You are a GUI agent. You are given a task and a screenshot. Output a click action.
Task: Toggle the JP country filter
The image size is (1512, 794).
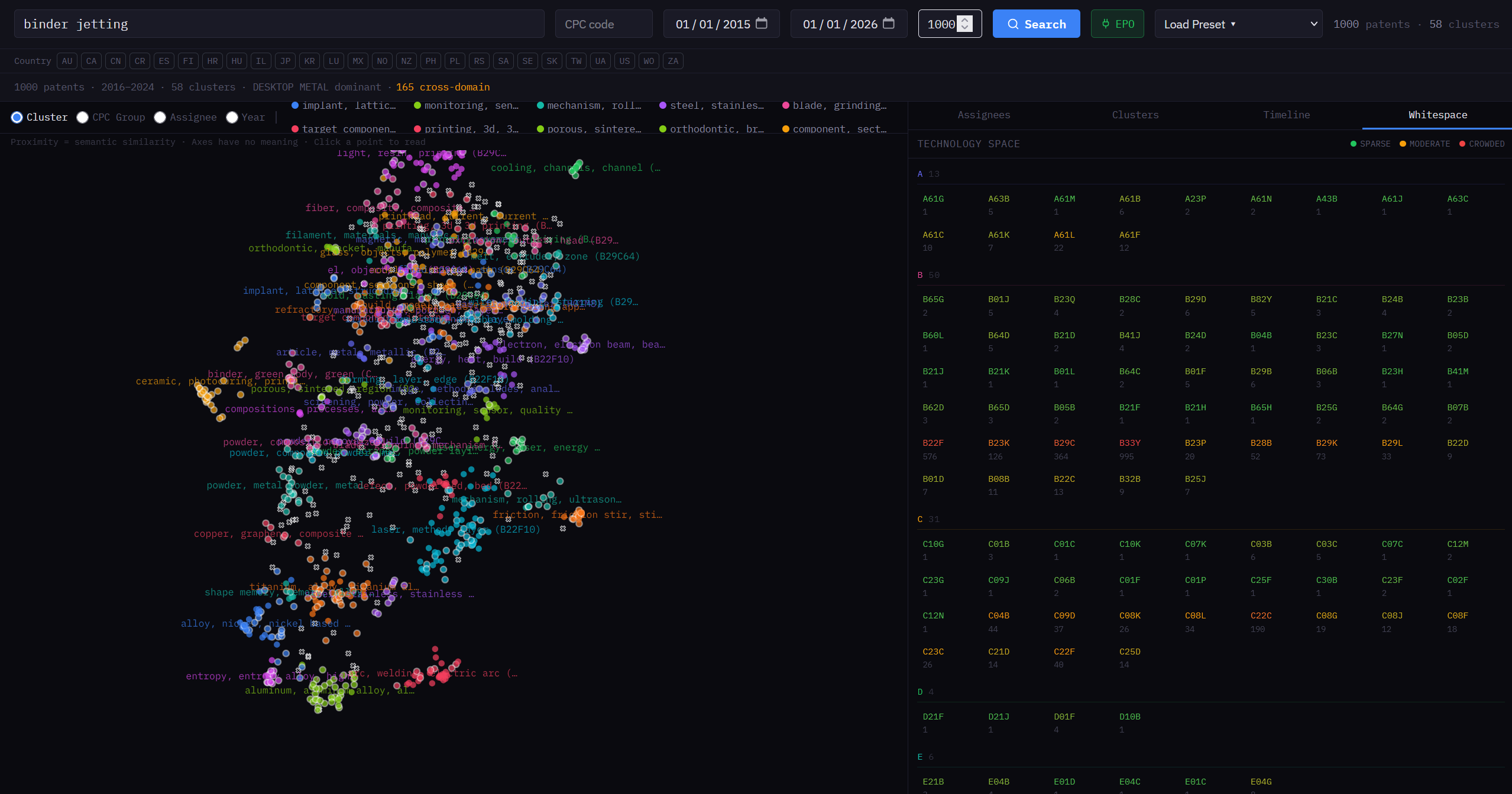click(x=285, y=61)
